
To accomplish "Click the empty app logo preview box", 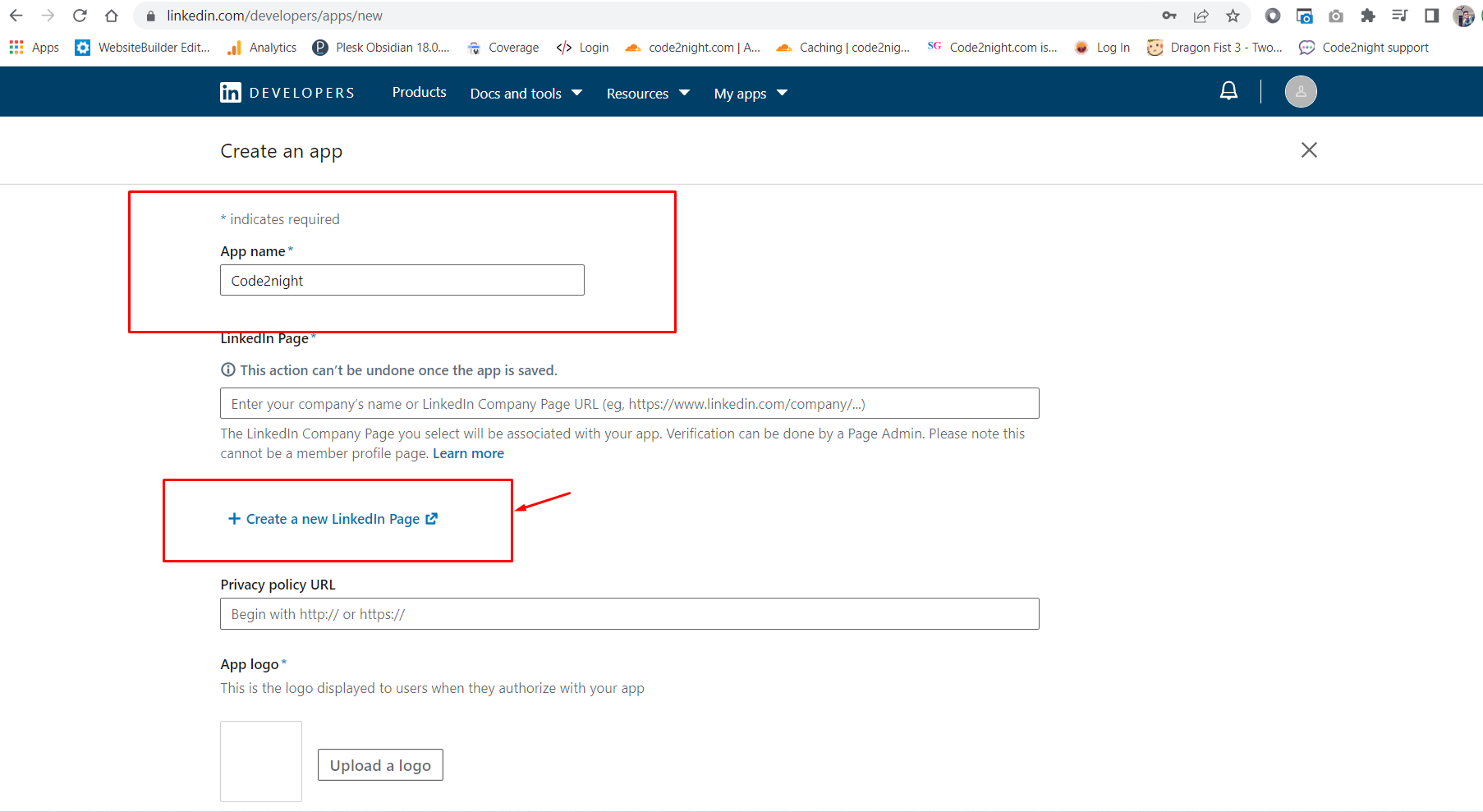I will (261, 761).
